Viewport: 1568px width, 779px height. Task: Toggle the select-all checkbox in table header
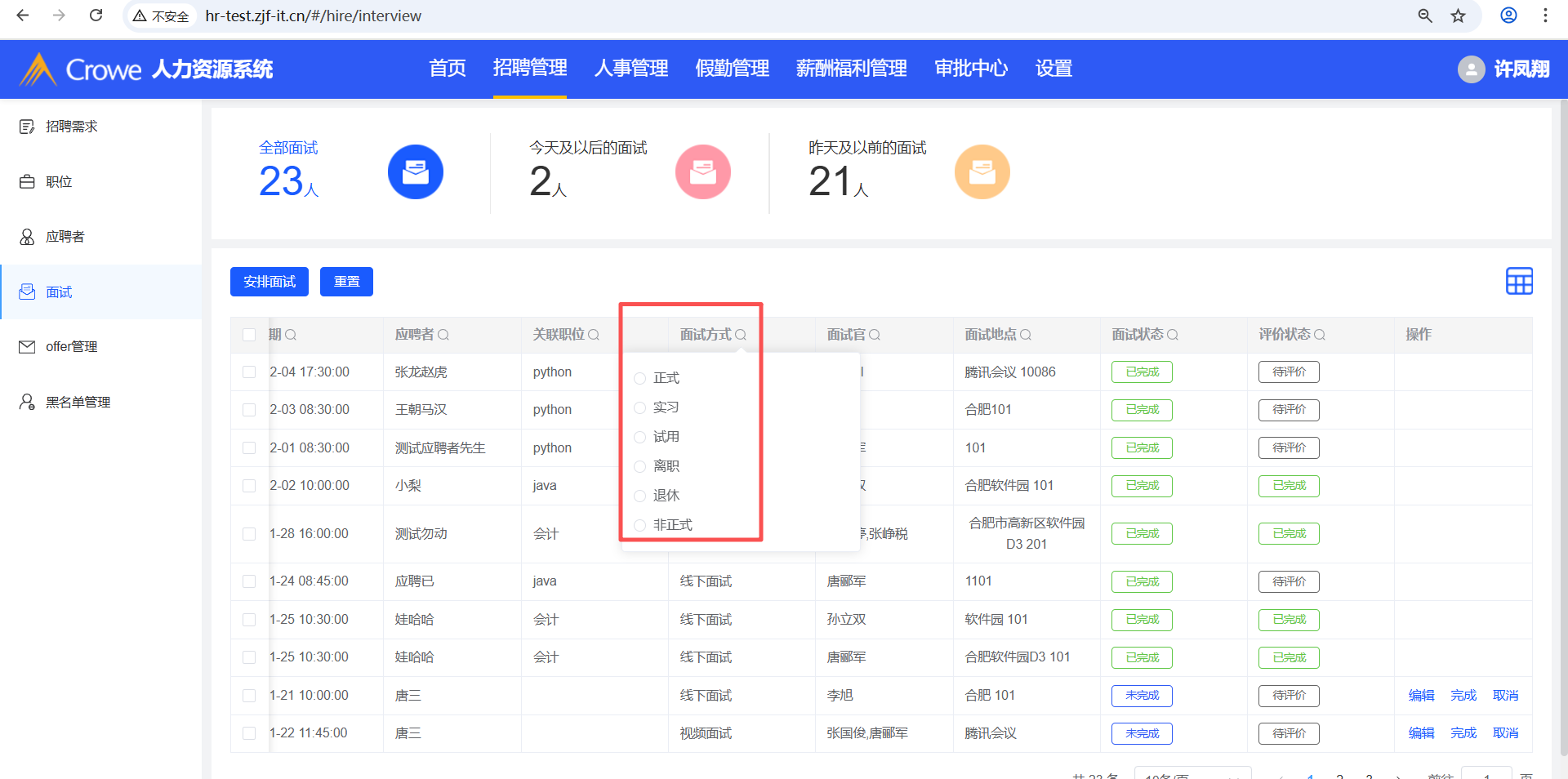click(x=249, y=335)
